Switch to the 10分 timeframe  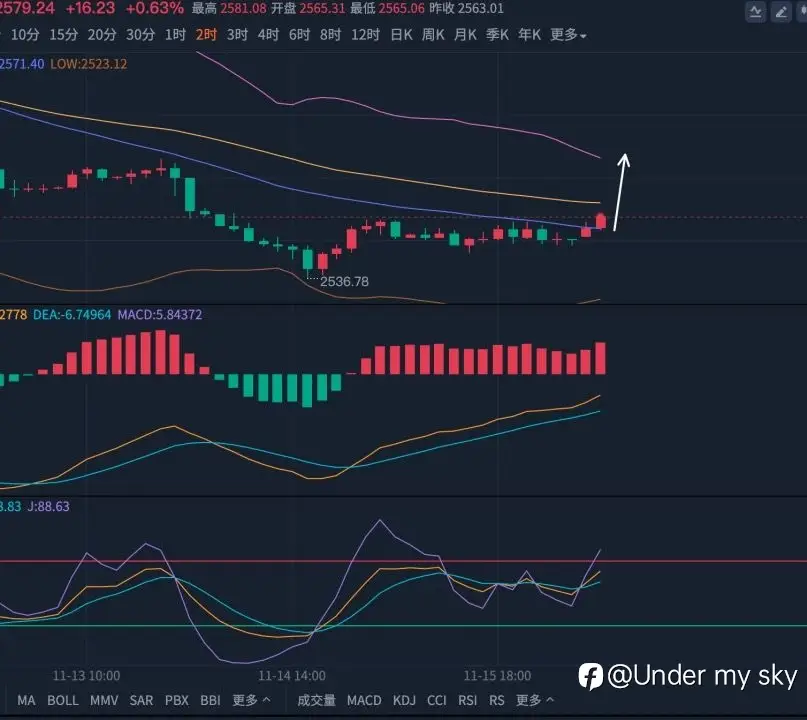click(x=25, y=35)
